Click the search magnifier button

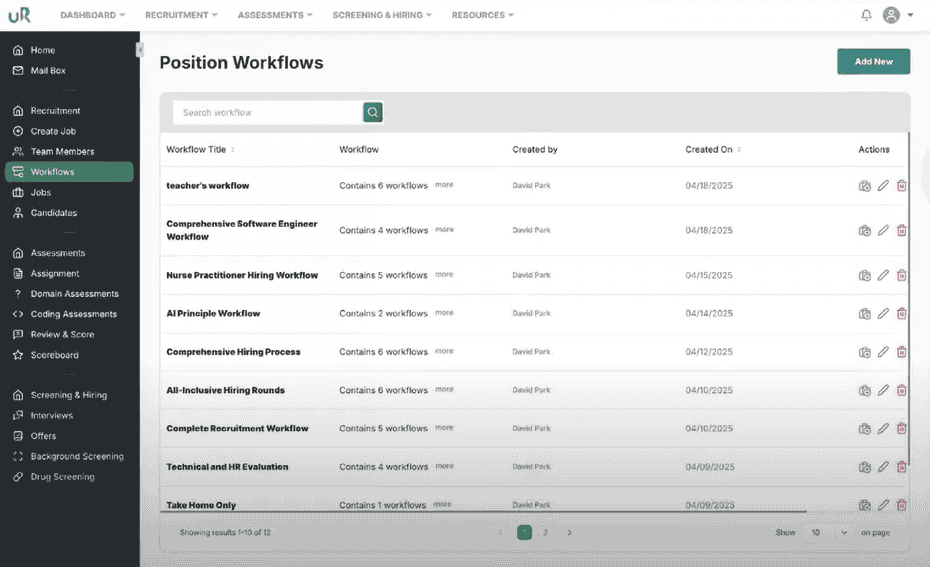pyautogui.click(x=373, y=113)
